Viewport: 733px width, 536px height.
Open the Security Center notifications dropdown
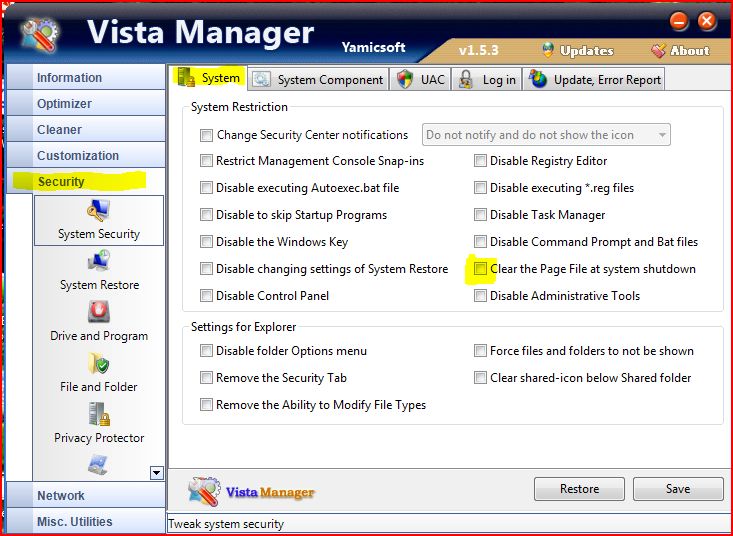click(661, 135)
